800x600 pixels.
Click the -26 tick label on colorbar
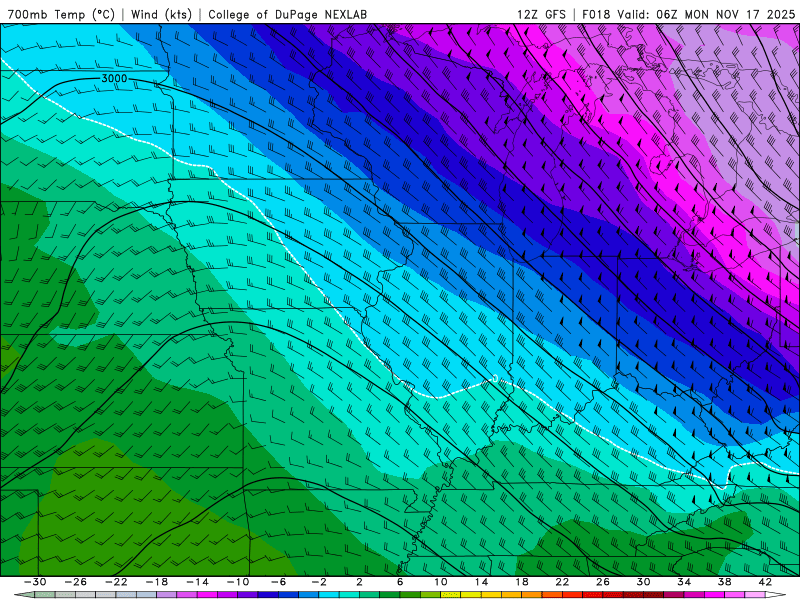coord(76,582)
